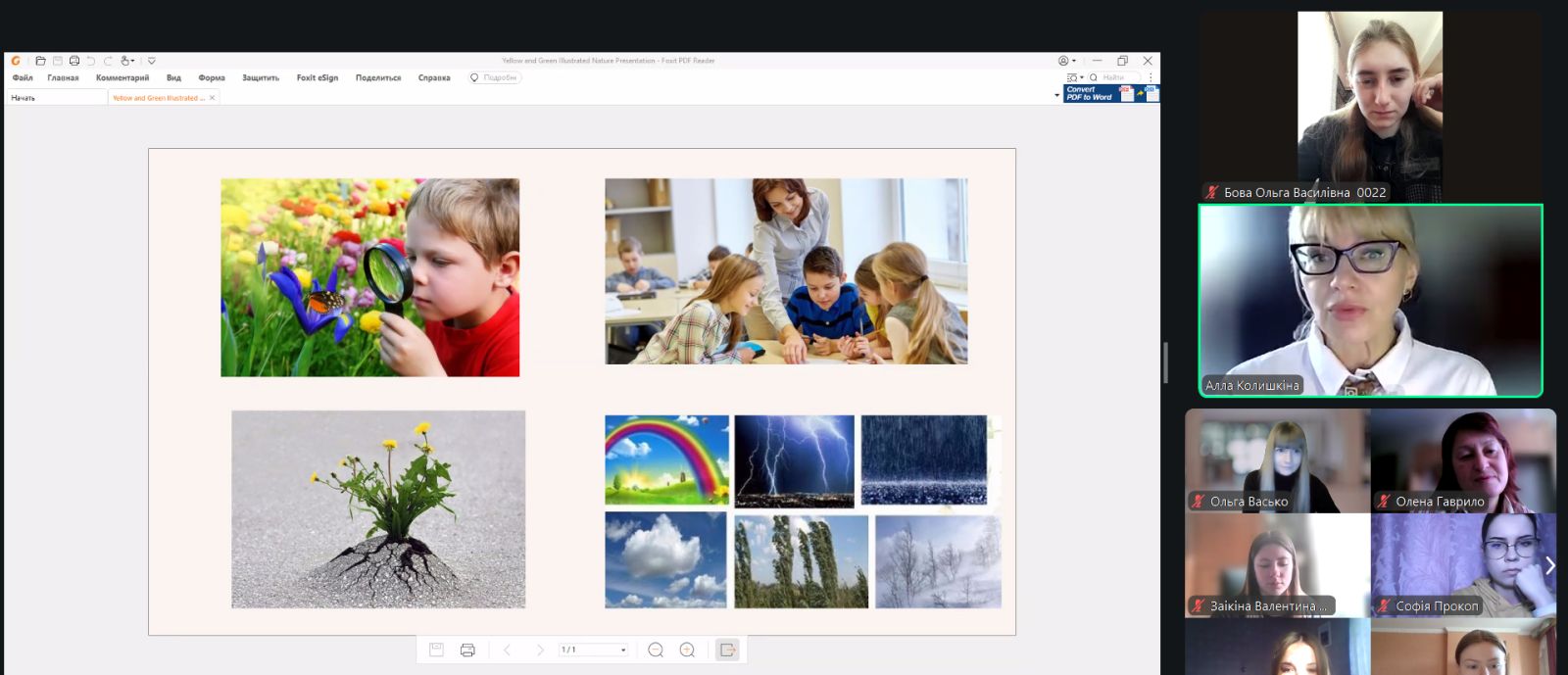
Task: Click the Подробн tell-me search box
Action: [x=496, y=78]
